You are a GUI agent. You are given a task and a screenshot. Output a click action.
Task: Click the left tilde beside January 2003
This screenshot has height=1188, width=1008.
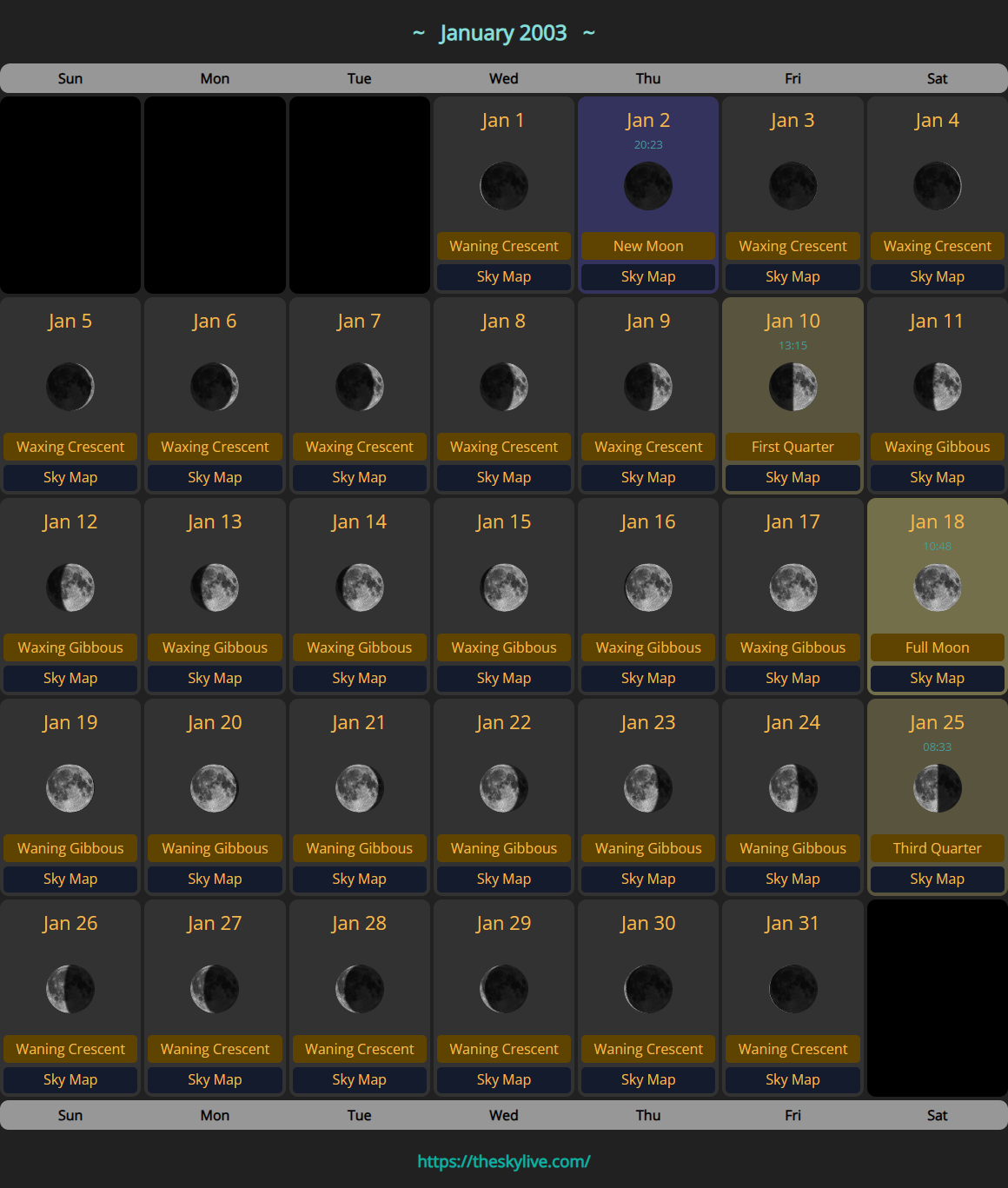(x=419, y=33)
